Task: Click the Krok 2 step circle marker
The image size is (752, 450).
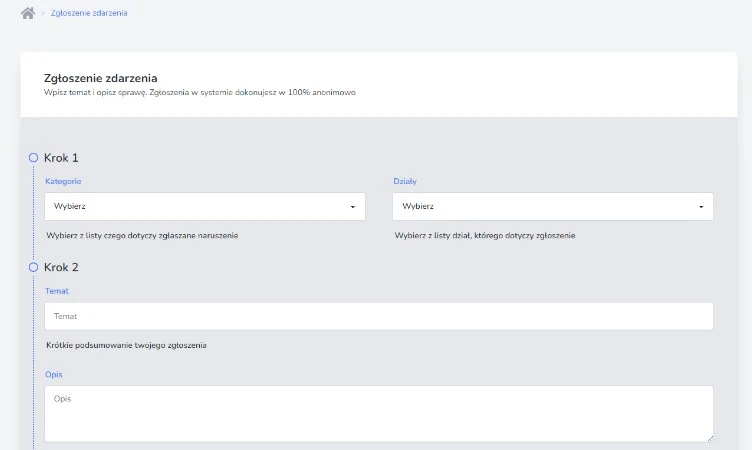Action: [x=33, y=268]
